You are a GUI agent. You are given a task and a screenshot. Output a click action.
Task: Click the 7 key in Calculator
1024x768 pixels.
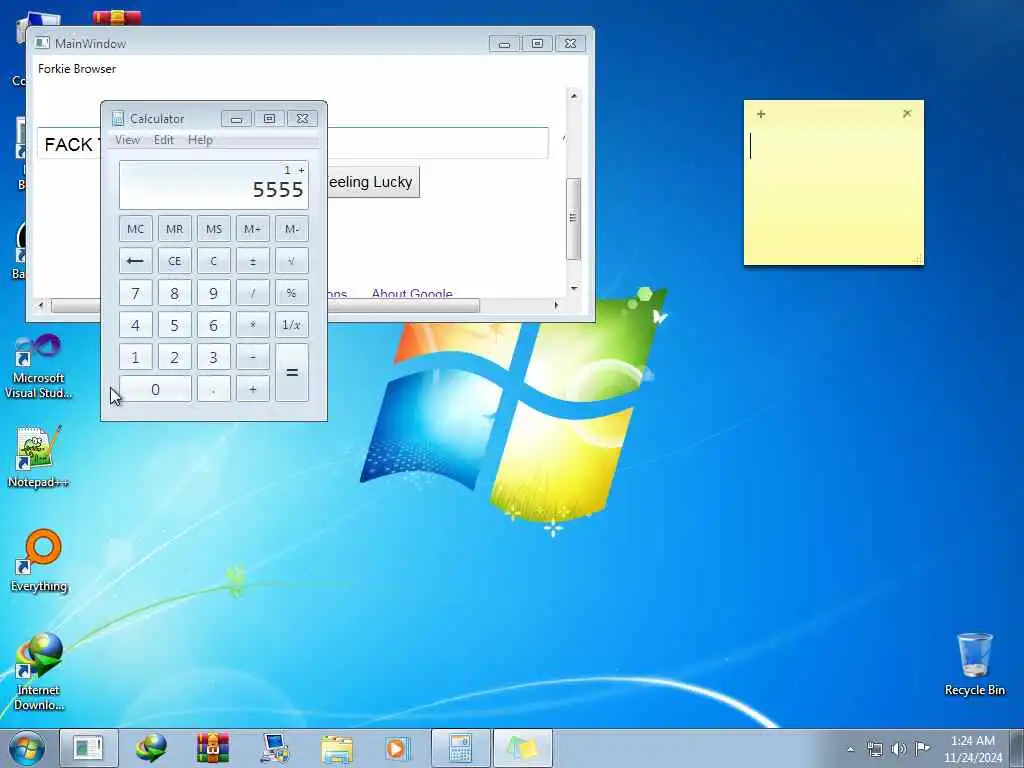click(x=136, y=293)
